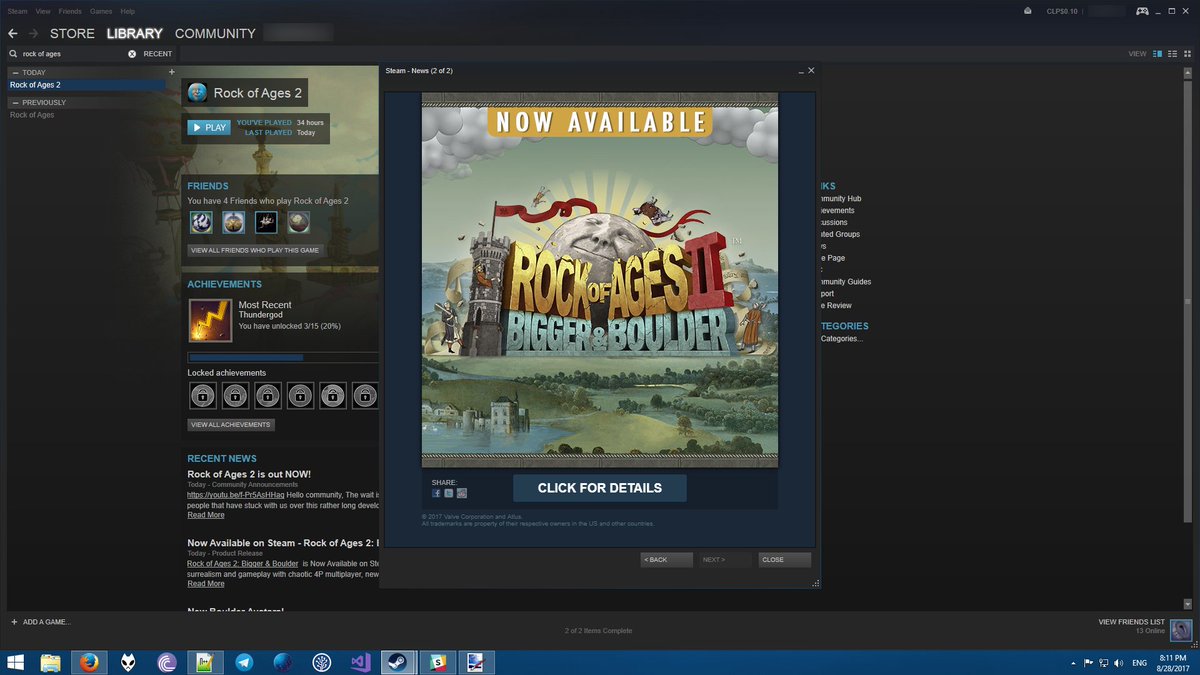The width and height of the screenshot is (1200, 675).
Task: Select Rock of Ages 2 in library list
Action: coord(86,85)
